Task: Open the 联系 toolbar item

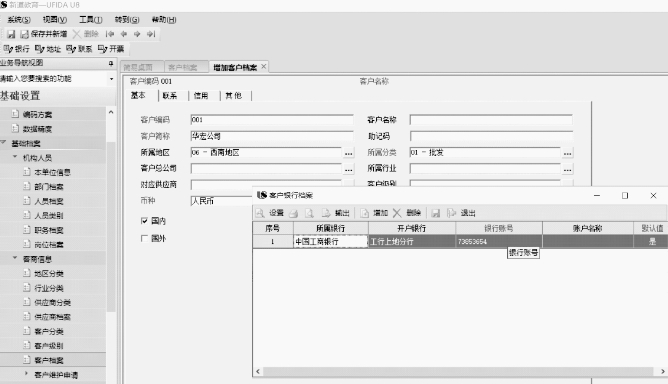Action: point(79,49)
